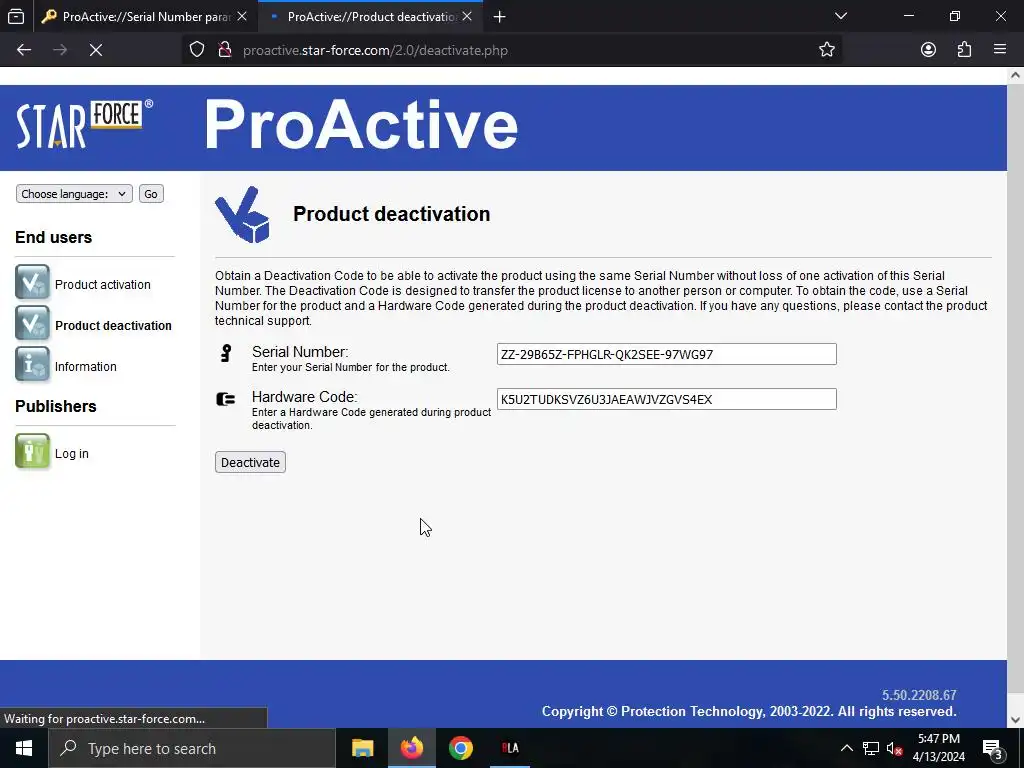Viewport: 1024px width, 768px height.
Task: Close the Serial Number parameters tab
Action: tap(242, 16)
